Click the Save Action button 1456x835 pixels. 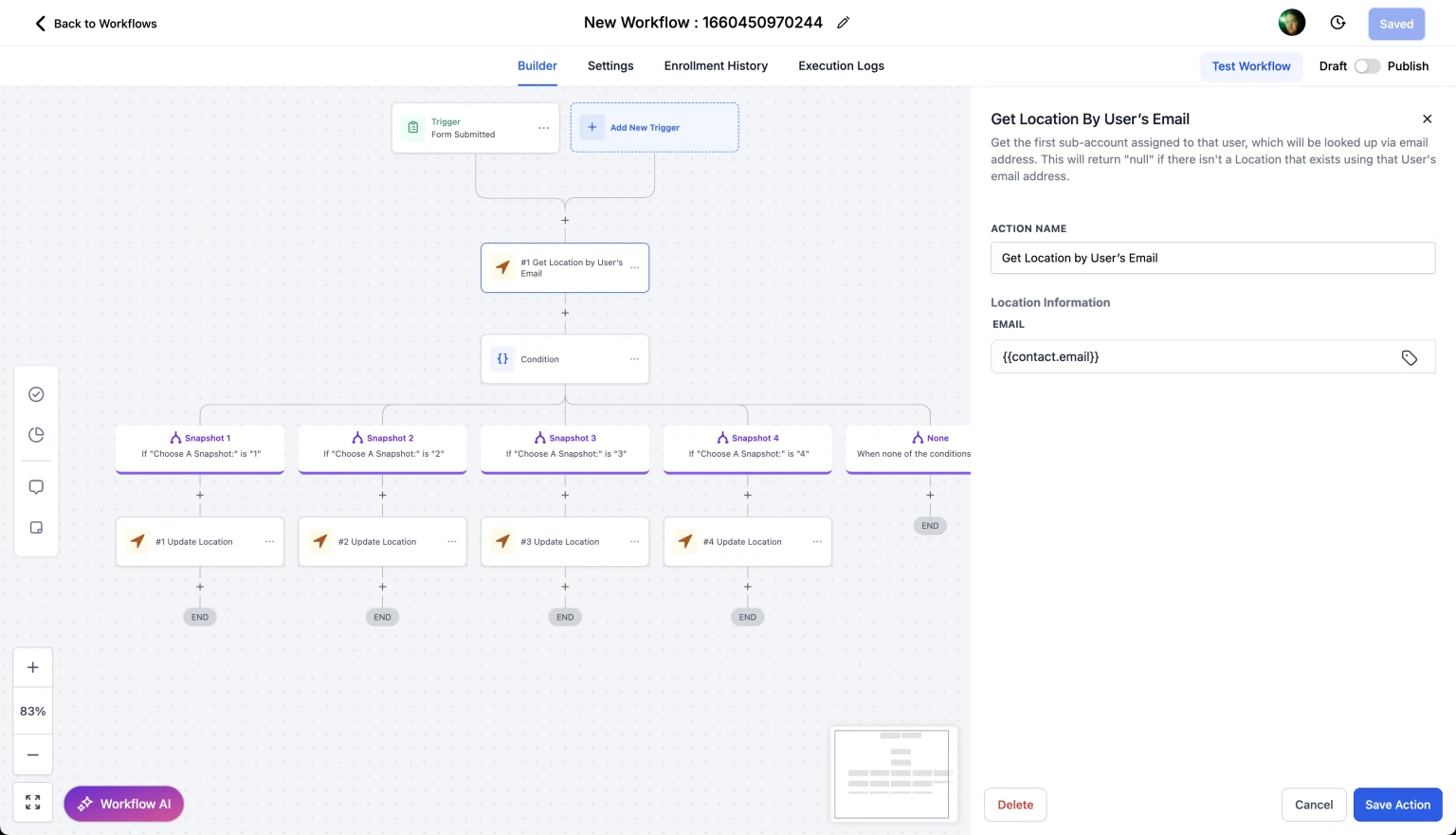(1397, 805)
